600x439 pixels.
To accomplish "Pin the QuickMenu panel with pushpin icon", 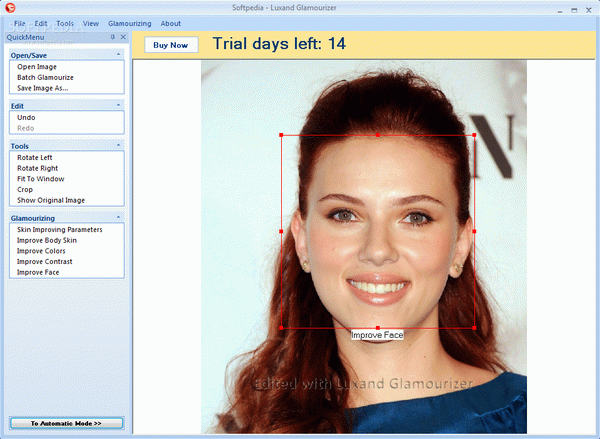I will pos(112,37).
